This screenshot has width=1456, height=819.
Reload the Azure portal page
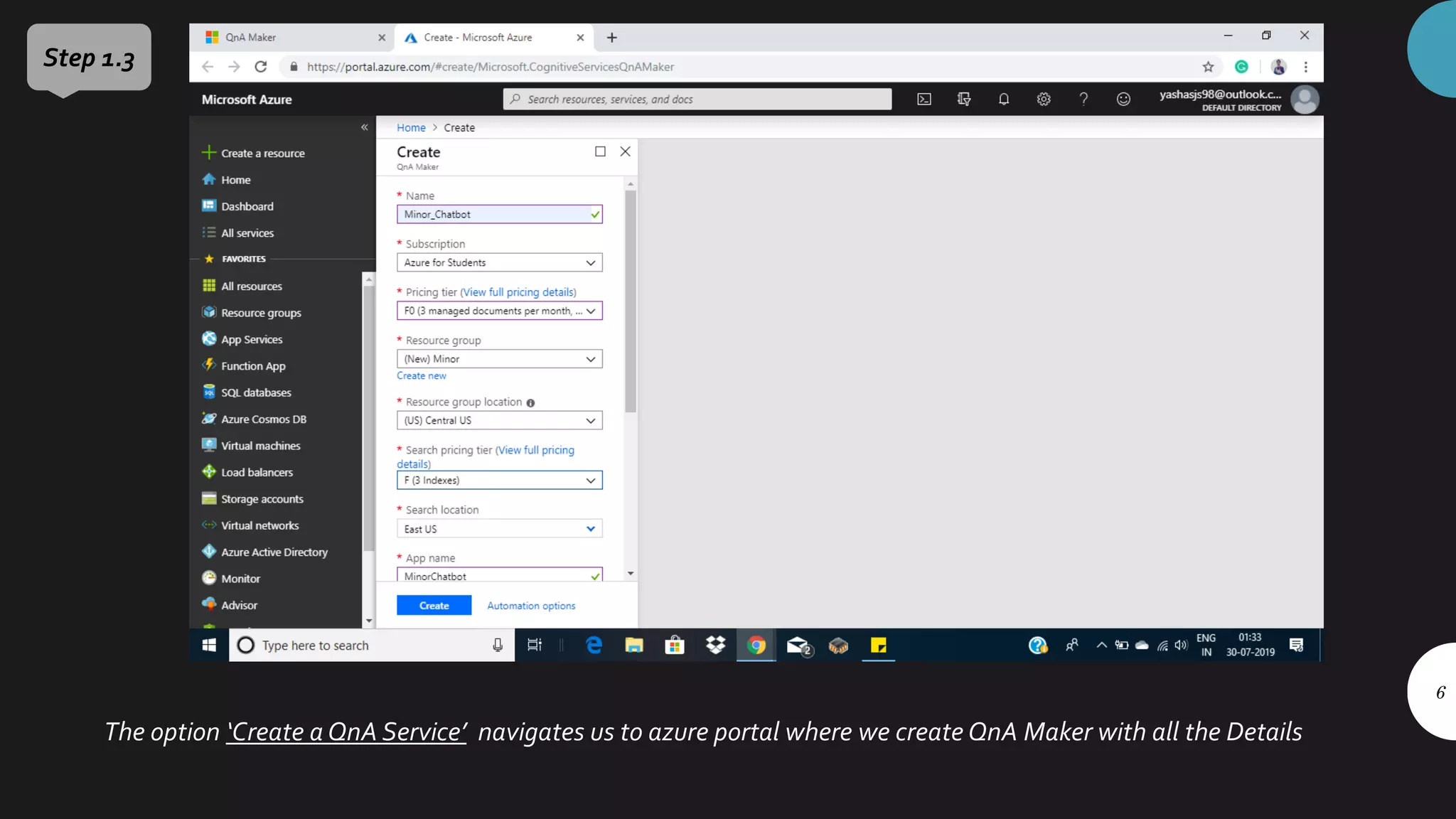pyautogui.click(x=261, y=67)
